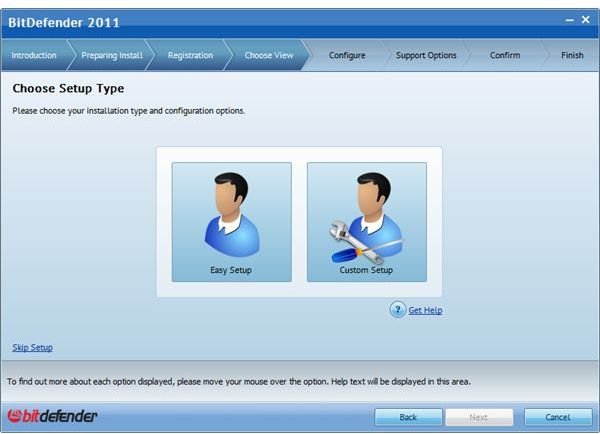This screenshot has height=434, width=600.
Task: Go back with the Back button
Action: pyautogui.click(x=408, y=417)
